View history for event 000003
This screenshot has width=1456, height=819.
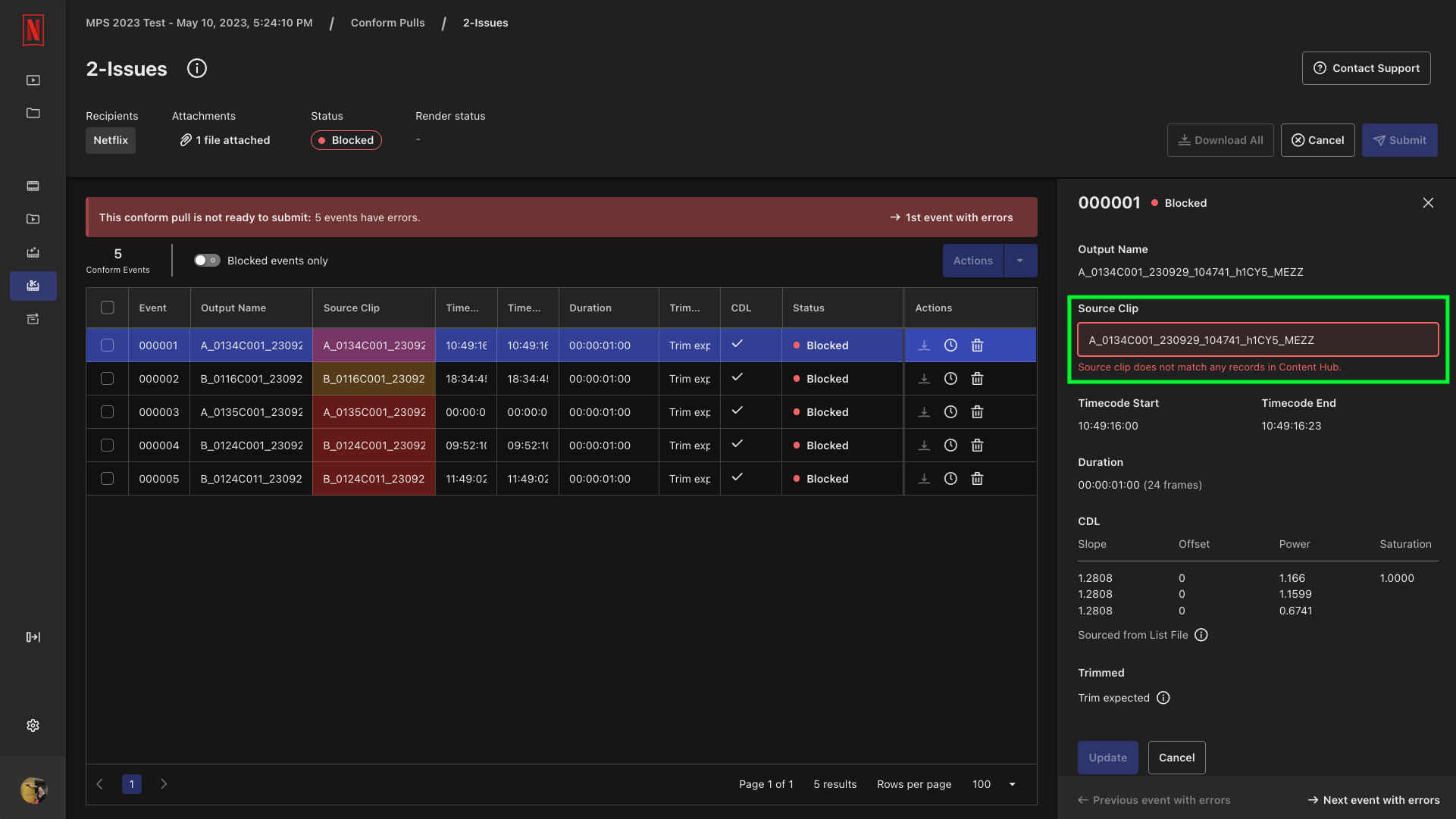coord(950,412)
